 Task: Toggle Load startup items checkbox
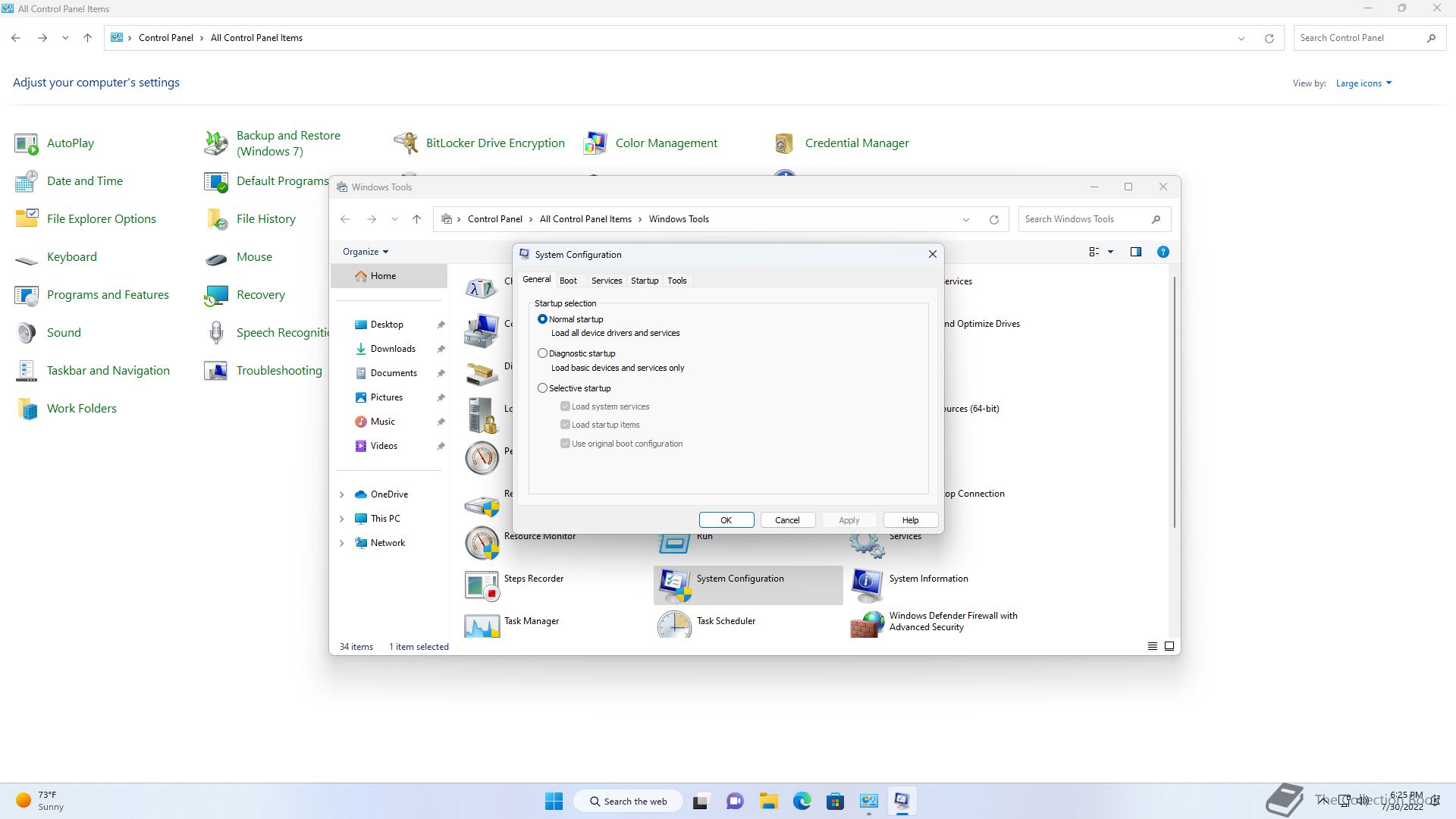(x=565, y=425)
